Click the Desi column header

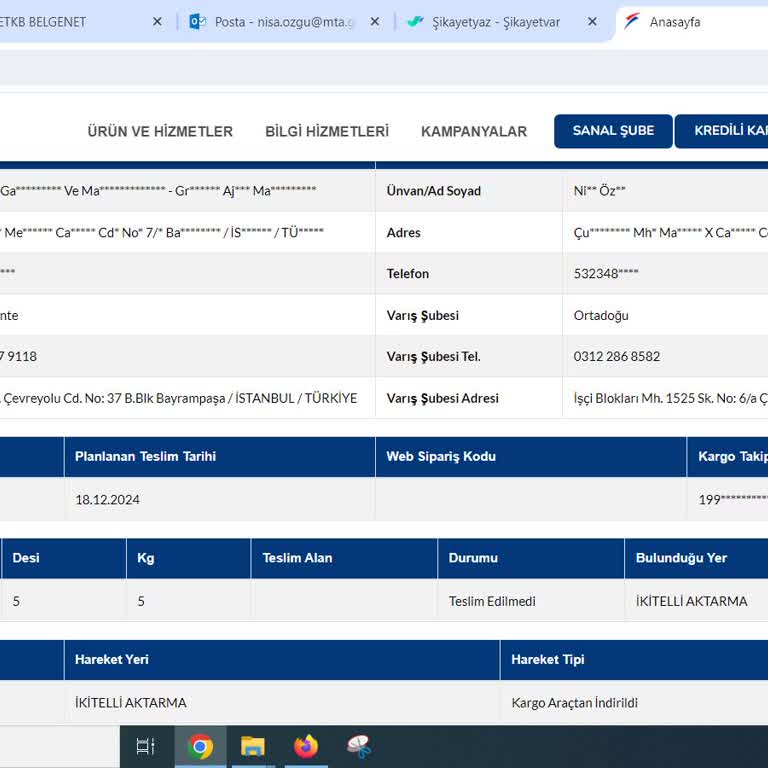coord(64,558)
